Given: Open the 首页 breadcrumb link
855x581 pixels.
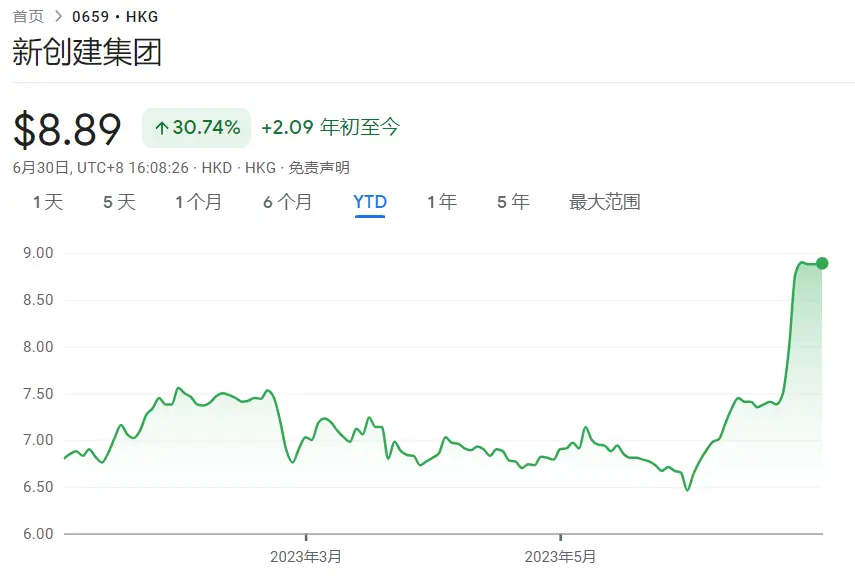Looking at the screenshot, I should pyautogui.click(x=28, y=17).
